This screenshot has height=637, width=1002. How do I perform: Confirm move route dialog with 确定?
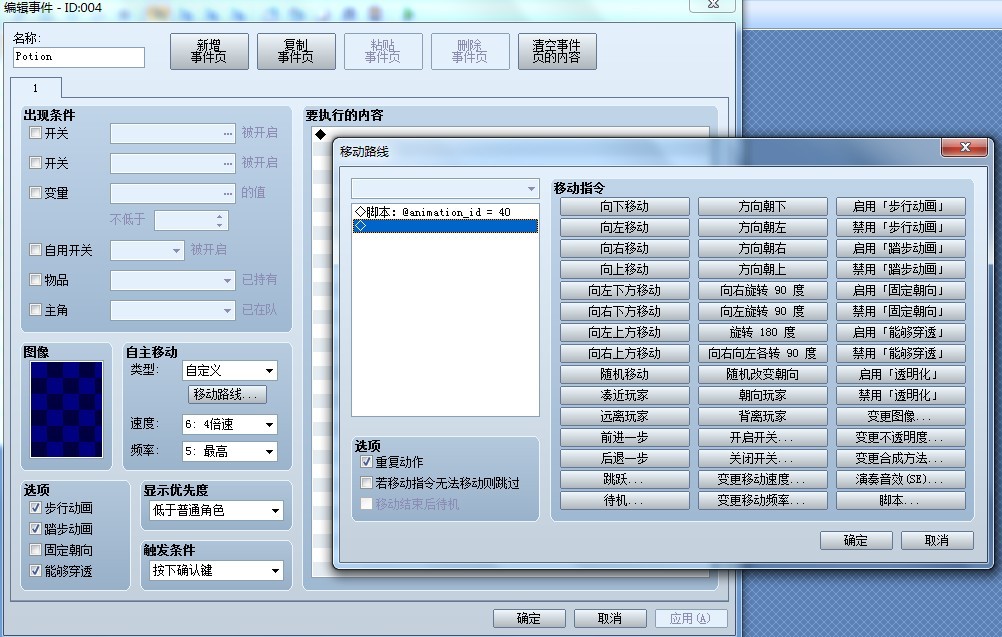click(x=856, y=541)
